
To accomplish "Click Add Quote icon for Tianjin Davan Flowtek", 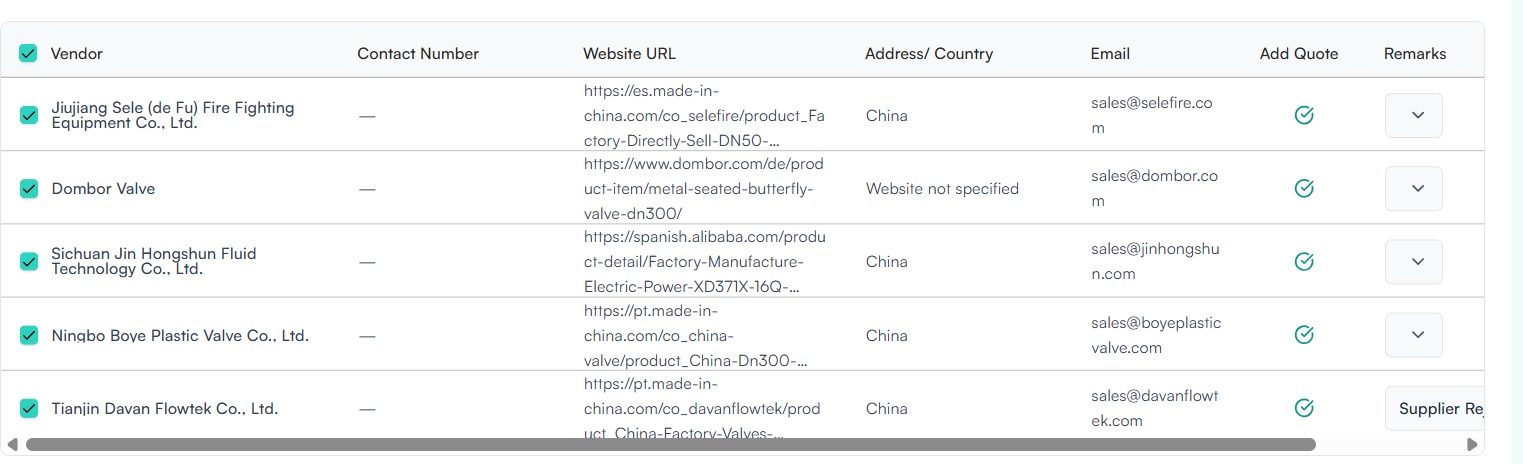I will tap(1303, 408).
